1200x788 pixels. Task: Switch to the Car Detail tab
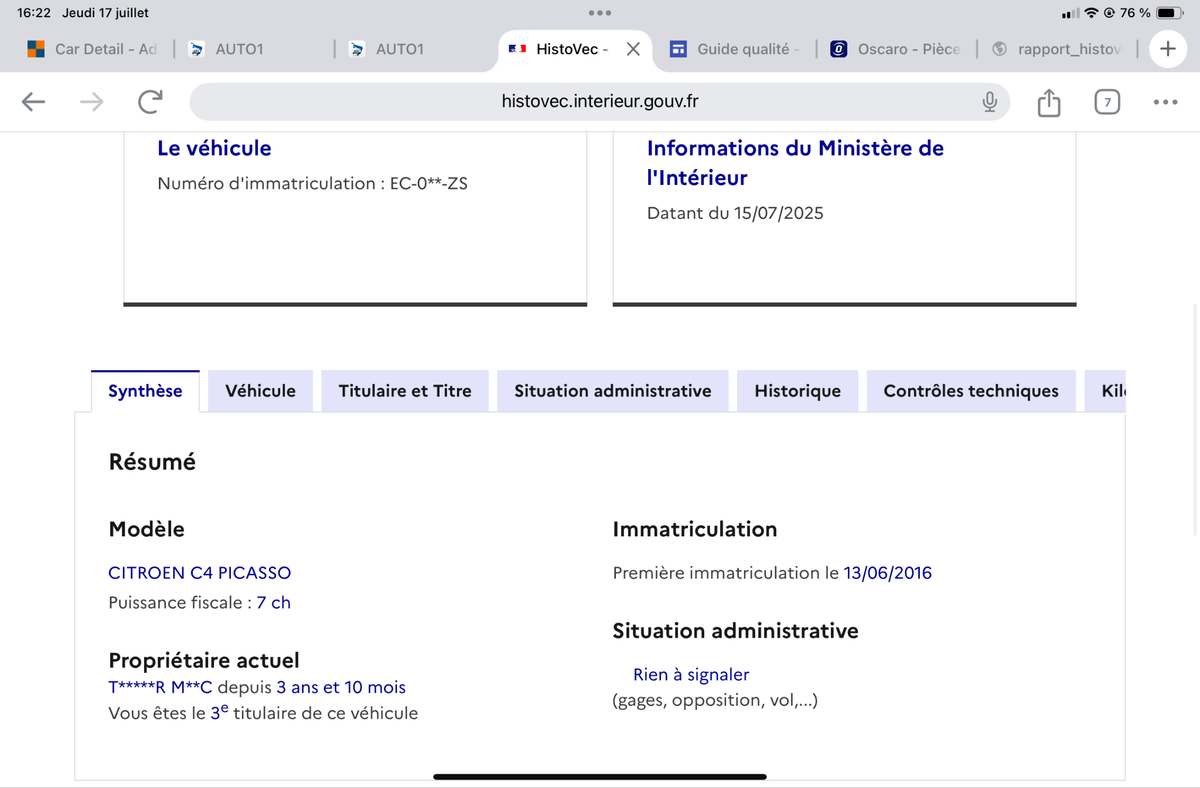[91, 49]
